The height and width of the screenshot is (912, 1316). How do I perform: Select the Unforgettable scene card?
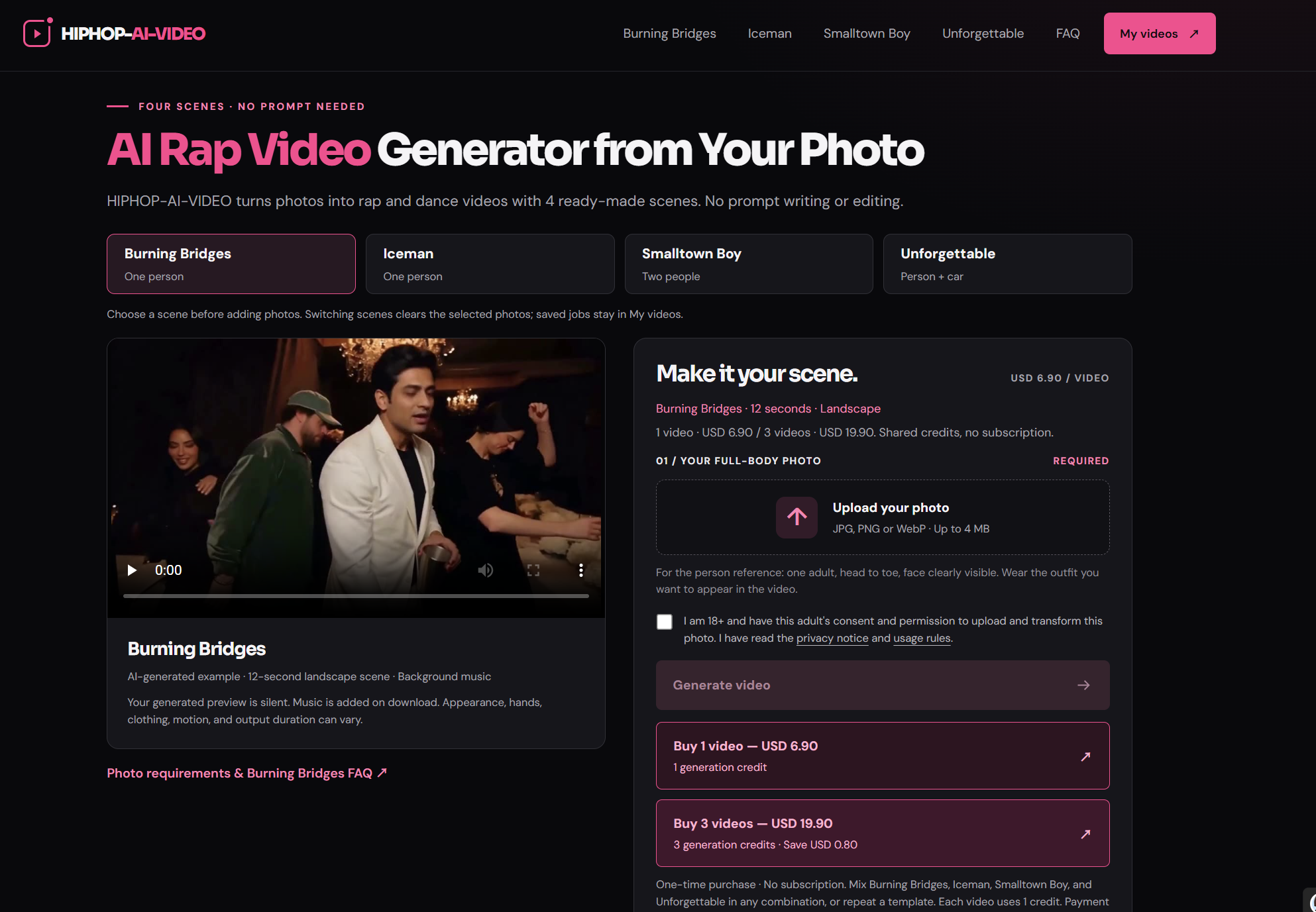click(x=1007, y=264)
